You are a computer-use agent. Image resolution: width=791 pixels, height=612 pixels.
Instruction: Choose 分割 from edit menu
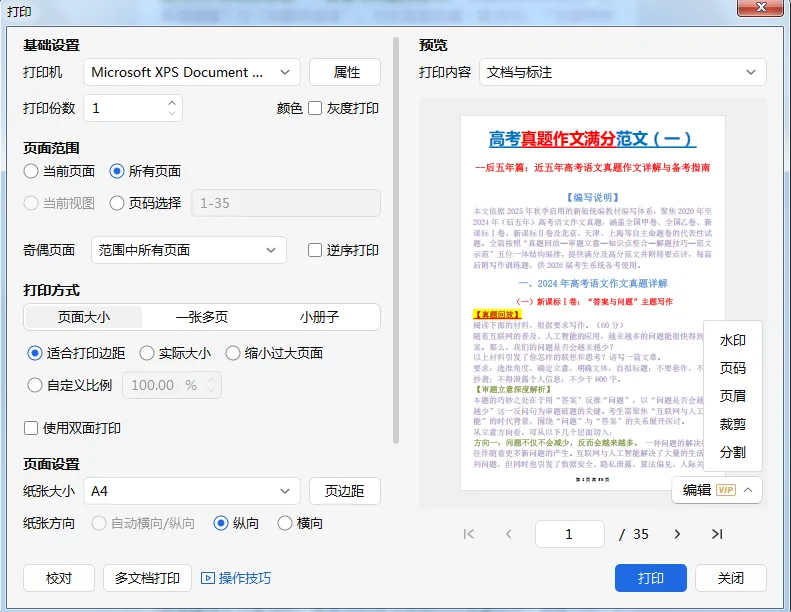pyautogui.click(x=732, y=452)
